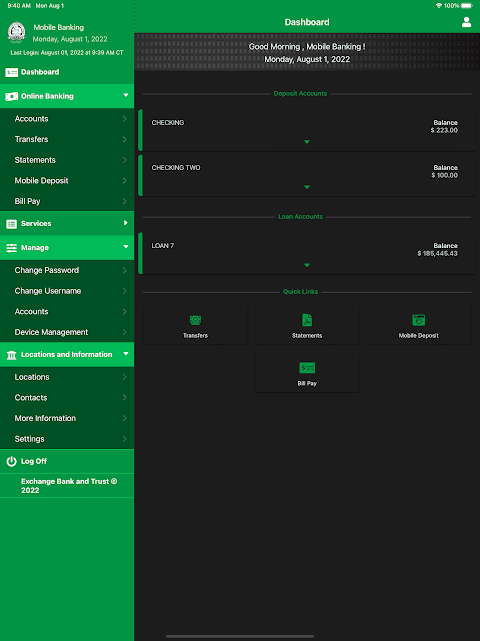Select the CHECKING TWO account name
480x641 pixels.
pyautogui.click(x=176, y=168)
